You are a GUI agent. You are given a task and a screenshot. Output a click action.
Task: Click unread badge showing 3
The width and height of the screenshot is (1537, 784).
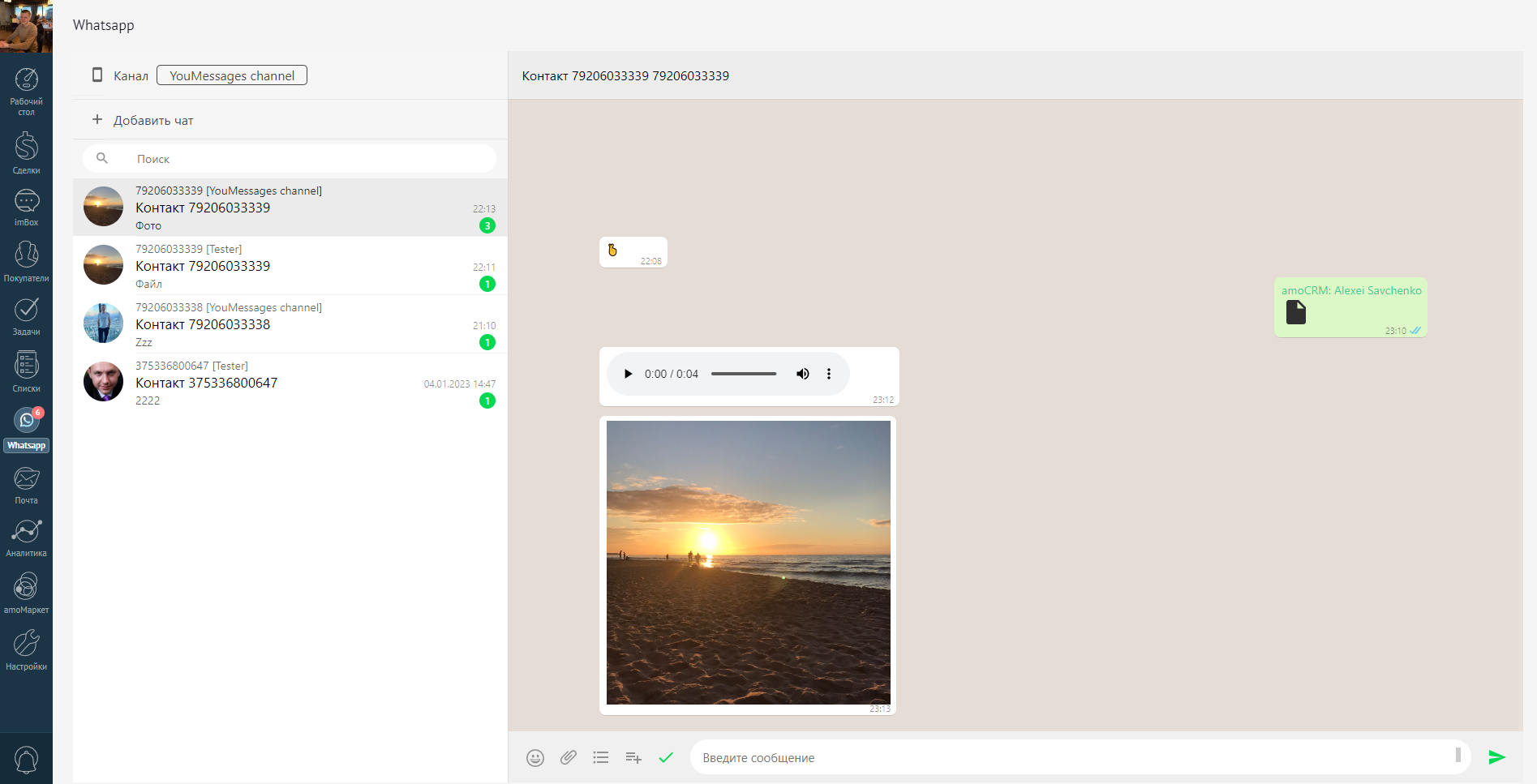[x=487, y=225]
